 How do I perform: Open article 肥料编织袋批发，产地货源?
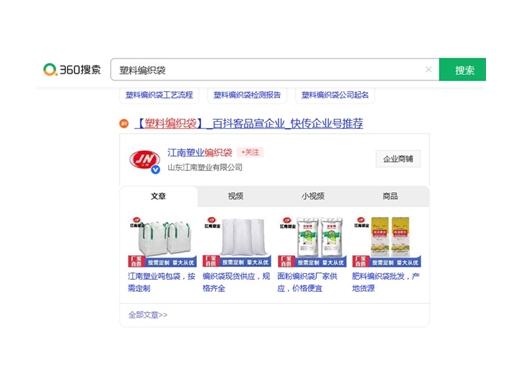point(386,282)
